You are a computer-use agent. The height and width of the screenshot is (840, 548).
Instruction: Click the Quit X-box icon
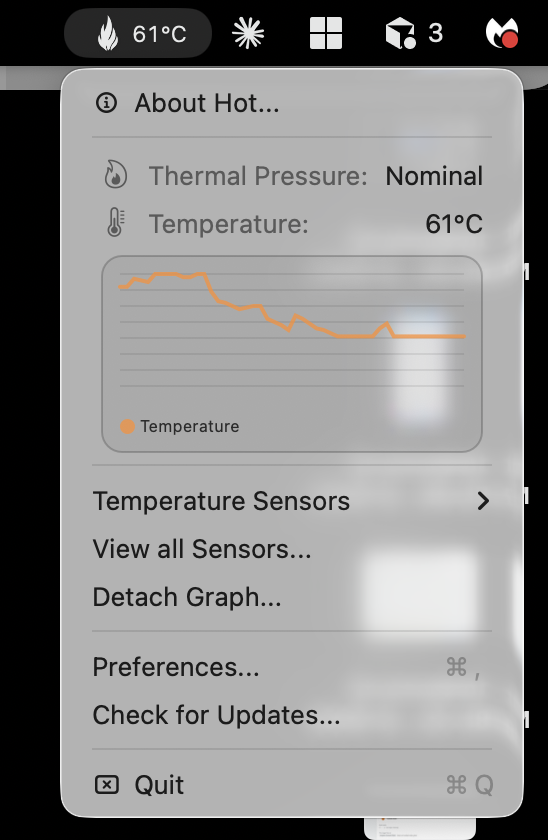tap(107, 785)
